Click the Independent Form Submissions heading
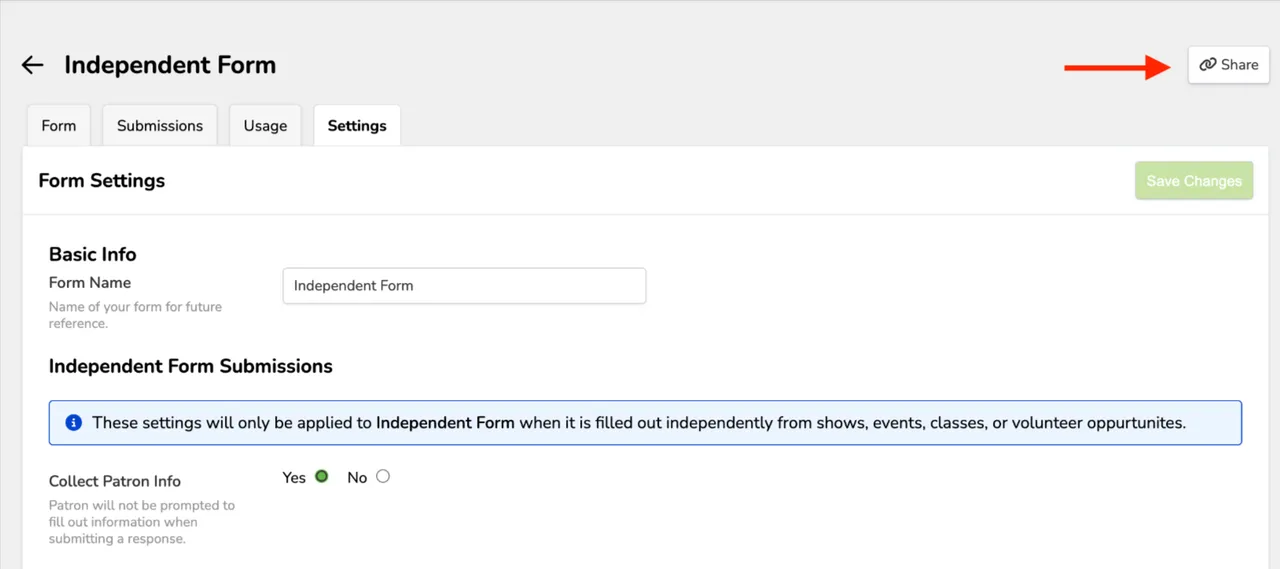 (x=191, y=366)
